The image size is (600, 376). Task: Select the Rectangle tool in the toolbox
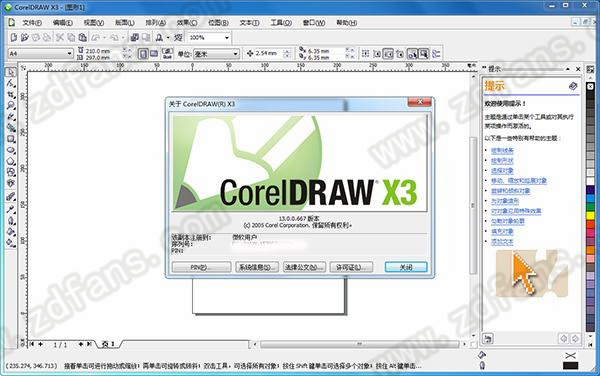11,139
